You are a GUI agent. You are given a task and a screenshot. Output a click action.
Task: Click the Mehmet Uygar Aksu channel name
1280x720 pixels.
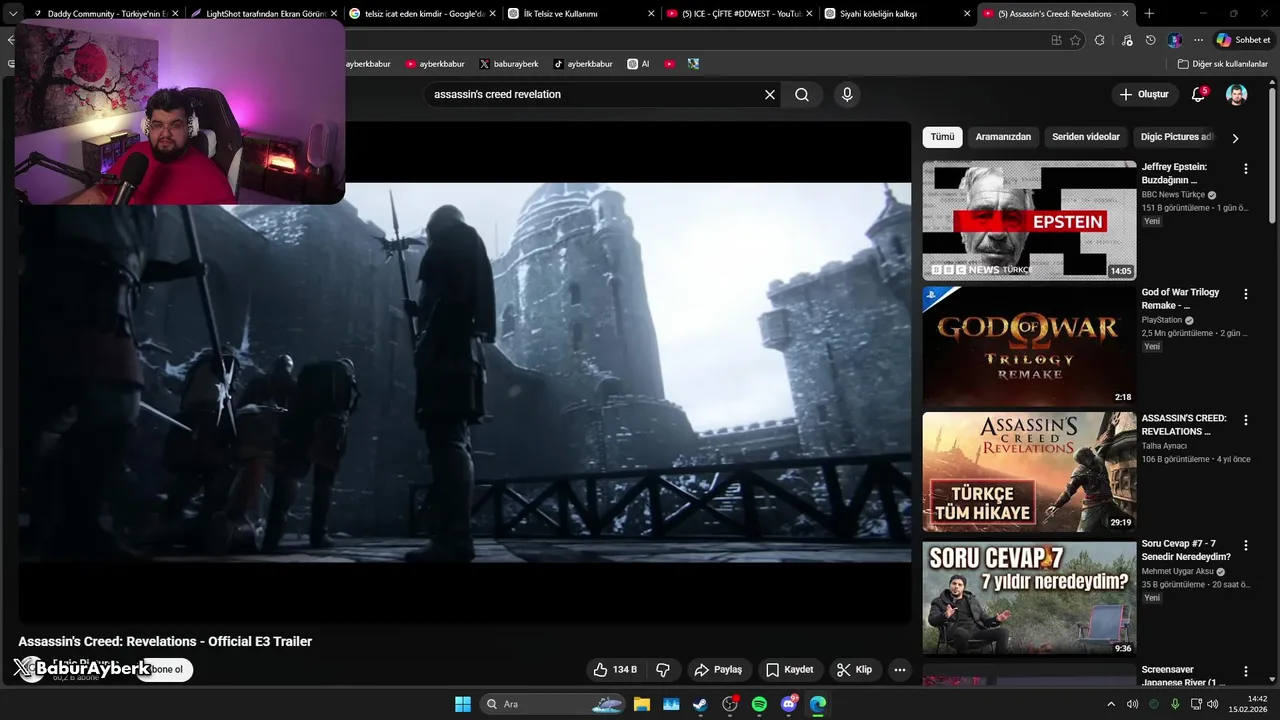[x=1177, y=572]
